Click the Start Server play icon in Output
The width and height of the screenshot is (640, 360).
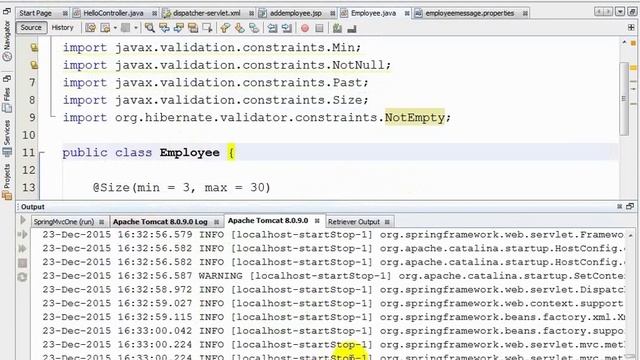coord(22,220)
